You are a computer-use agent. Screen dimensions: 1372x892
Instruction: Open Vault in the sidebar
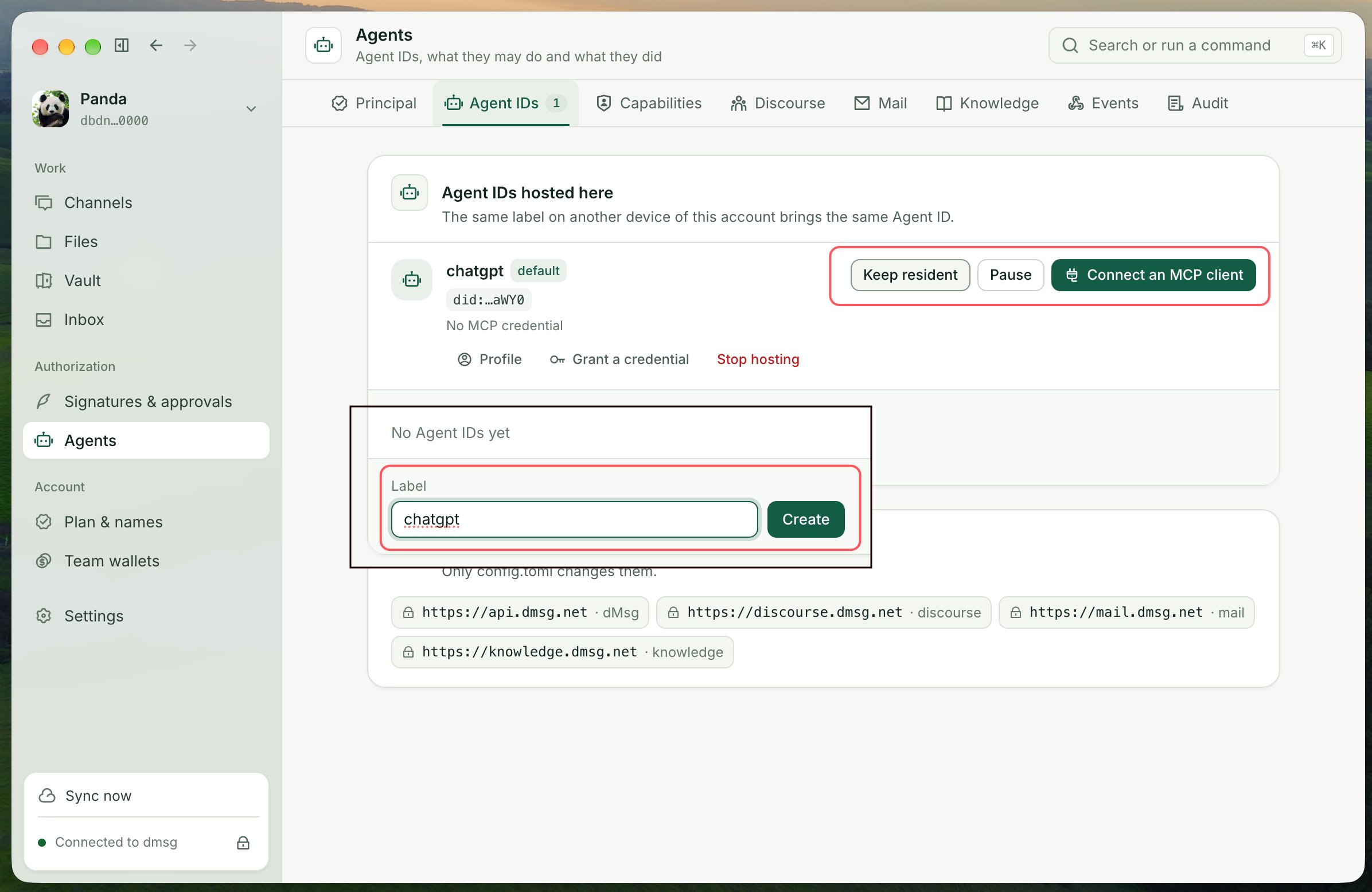[146, 281]
